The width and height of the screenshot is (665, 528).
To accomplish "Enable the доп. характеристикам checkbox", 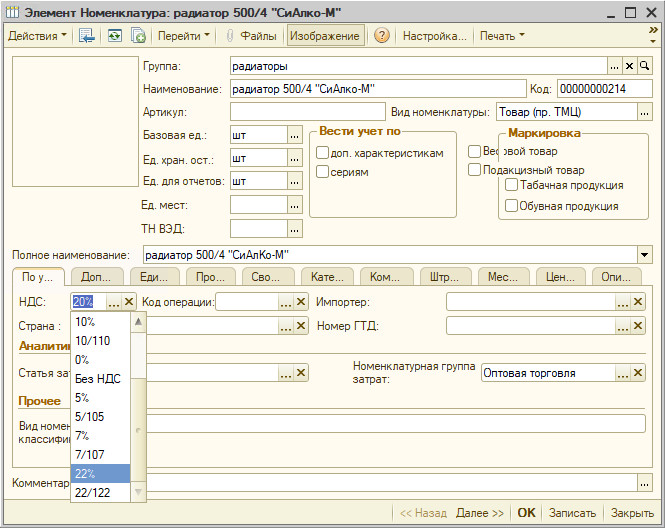I will [323, 153].
